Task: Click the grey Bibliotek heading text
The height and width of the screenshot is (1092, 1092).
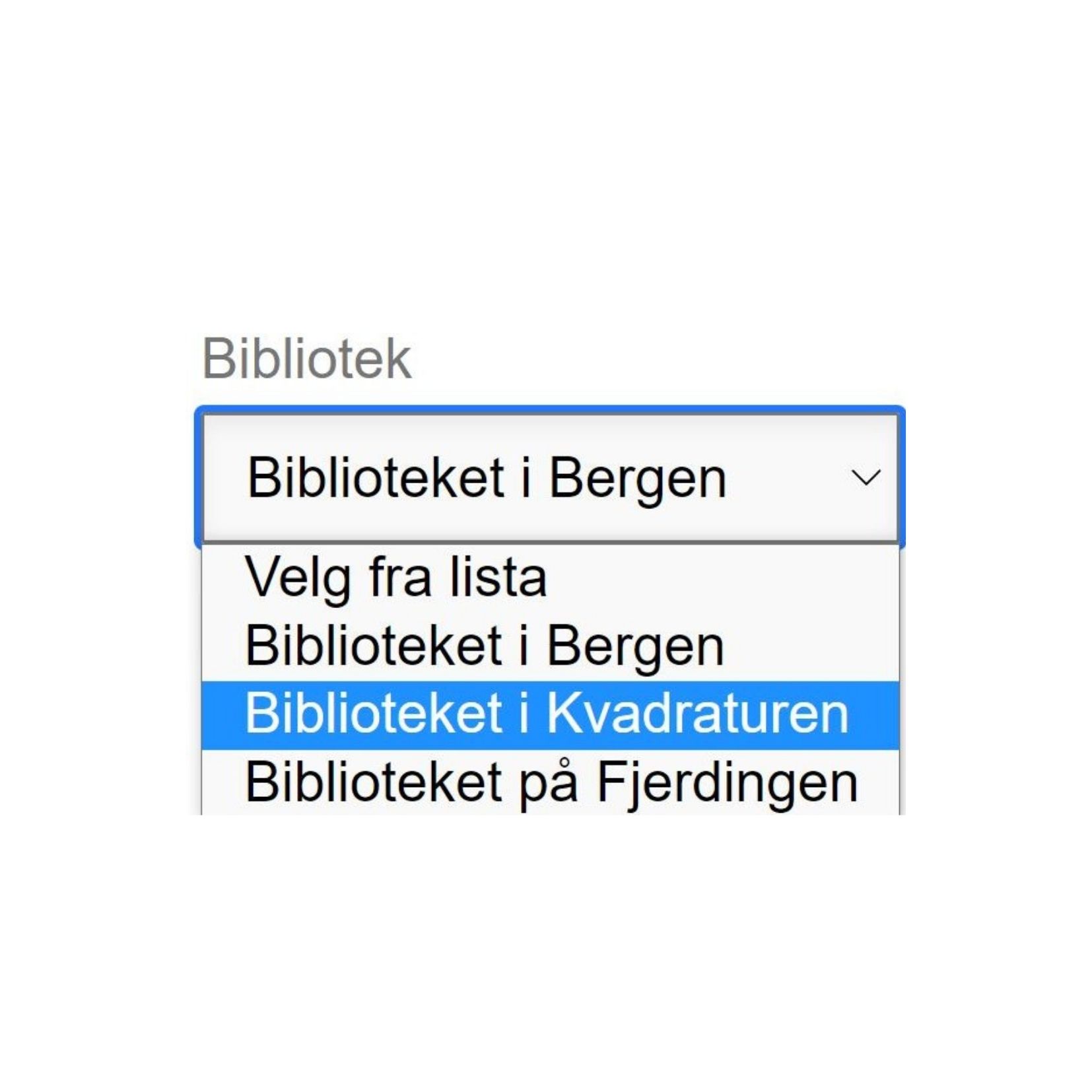Action: click(306, 358)
